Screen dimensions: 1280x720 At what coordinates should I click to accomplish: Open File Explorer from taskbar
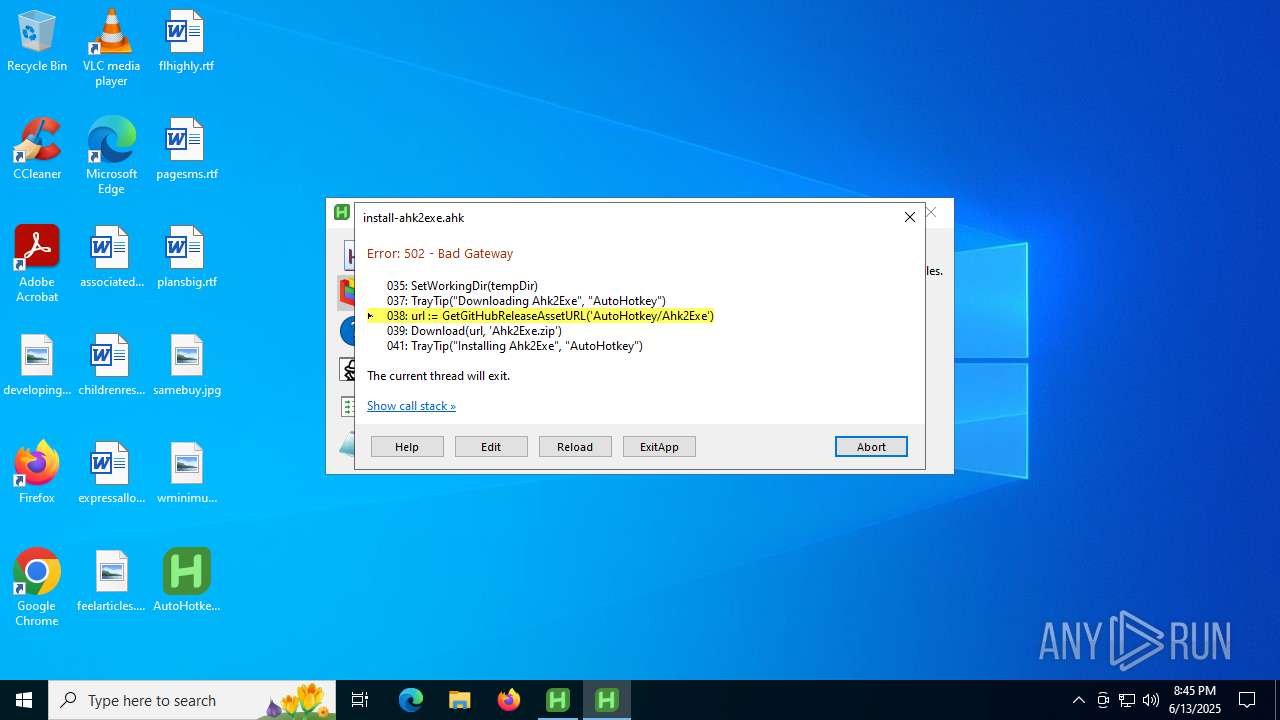(460, 700)
